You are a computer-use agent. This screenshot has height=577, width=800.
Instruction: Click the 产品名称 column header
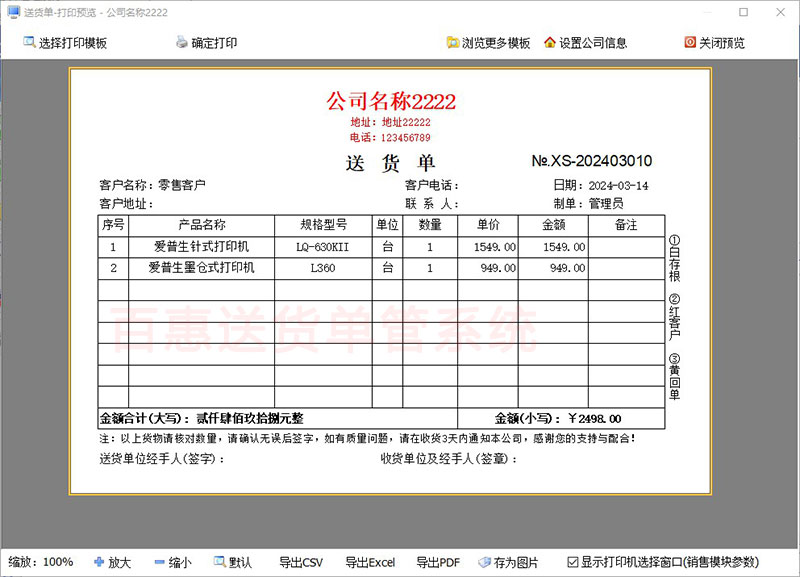[202, 225]
